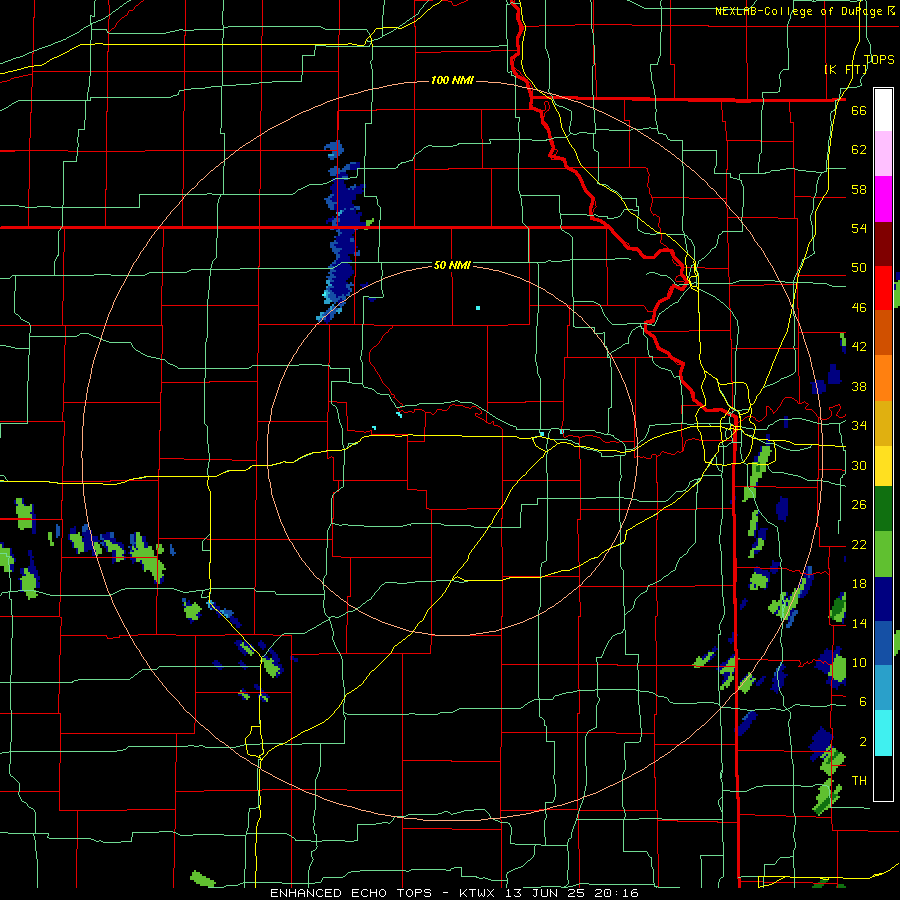900x900 pixels.
Task: Select the bright red legend swatch between 50 and 46
Action: tap(883, 288)
